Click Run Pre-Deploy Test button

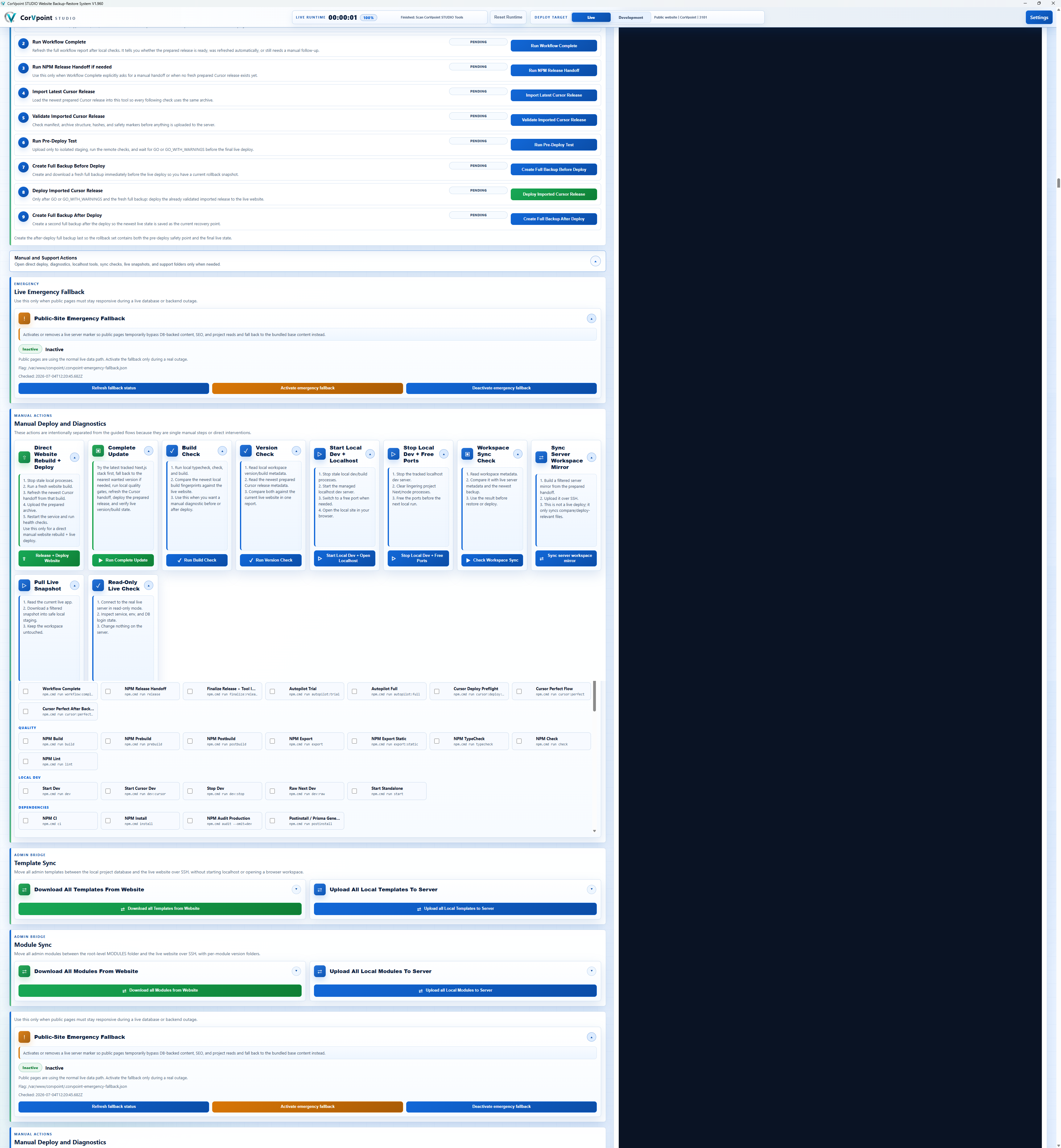pyautogui.click(x=553, y=145)
